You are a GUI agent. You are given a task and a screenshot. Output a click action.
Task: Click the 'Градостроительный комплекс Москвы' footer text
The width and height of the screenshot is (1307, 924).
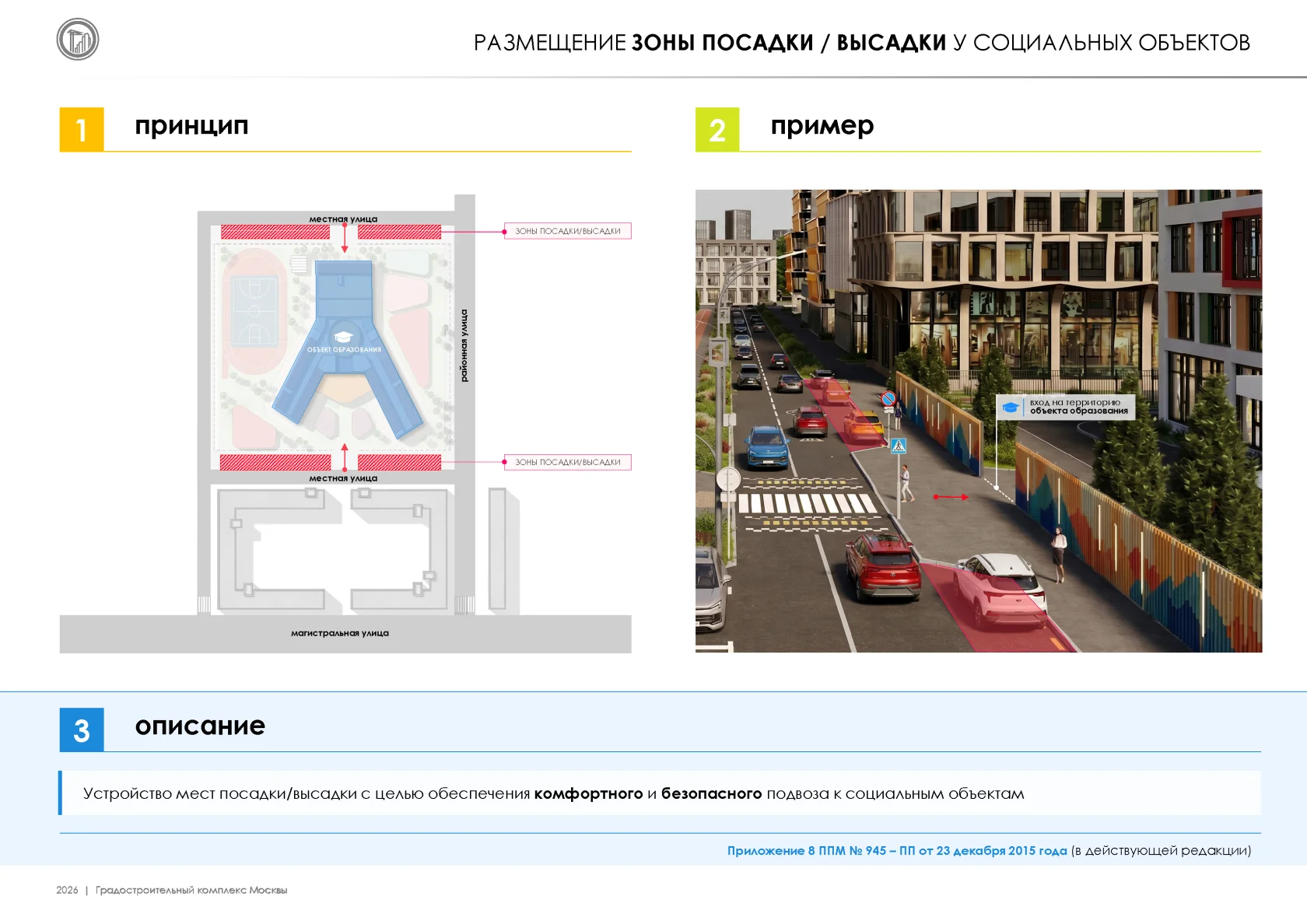[x=191, y=890]
